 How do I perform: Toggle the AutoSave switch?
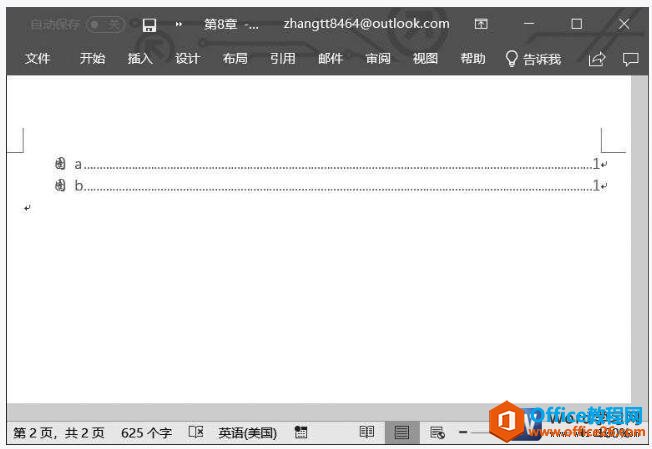105,25
